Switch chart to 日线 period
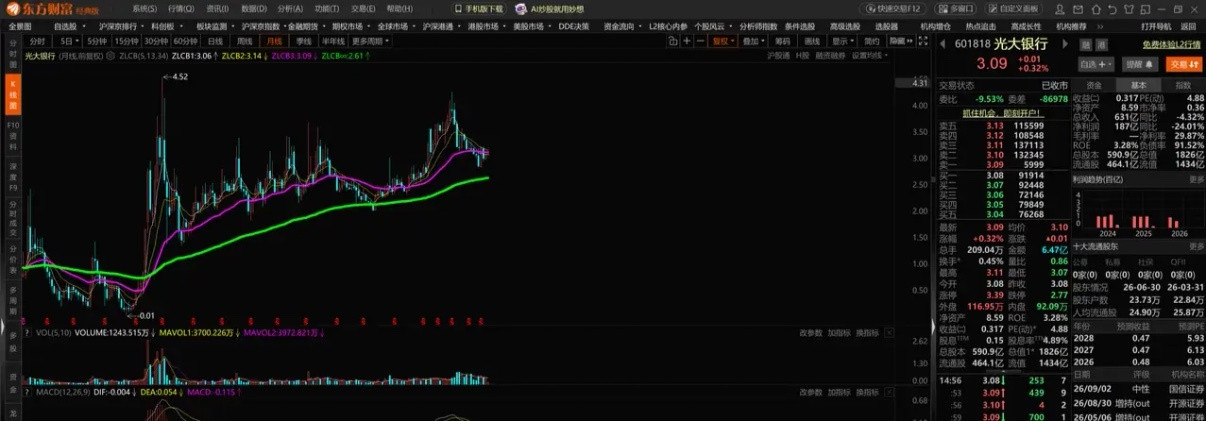The width and height of the screenshot is (1206, 421). (x=215, y=41)
